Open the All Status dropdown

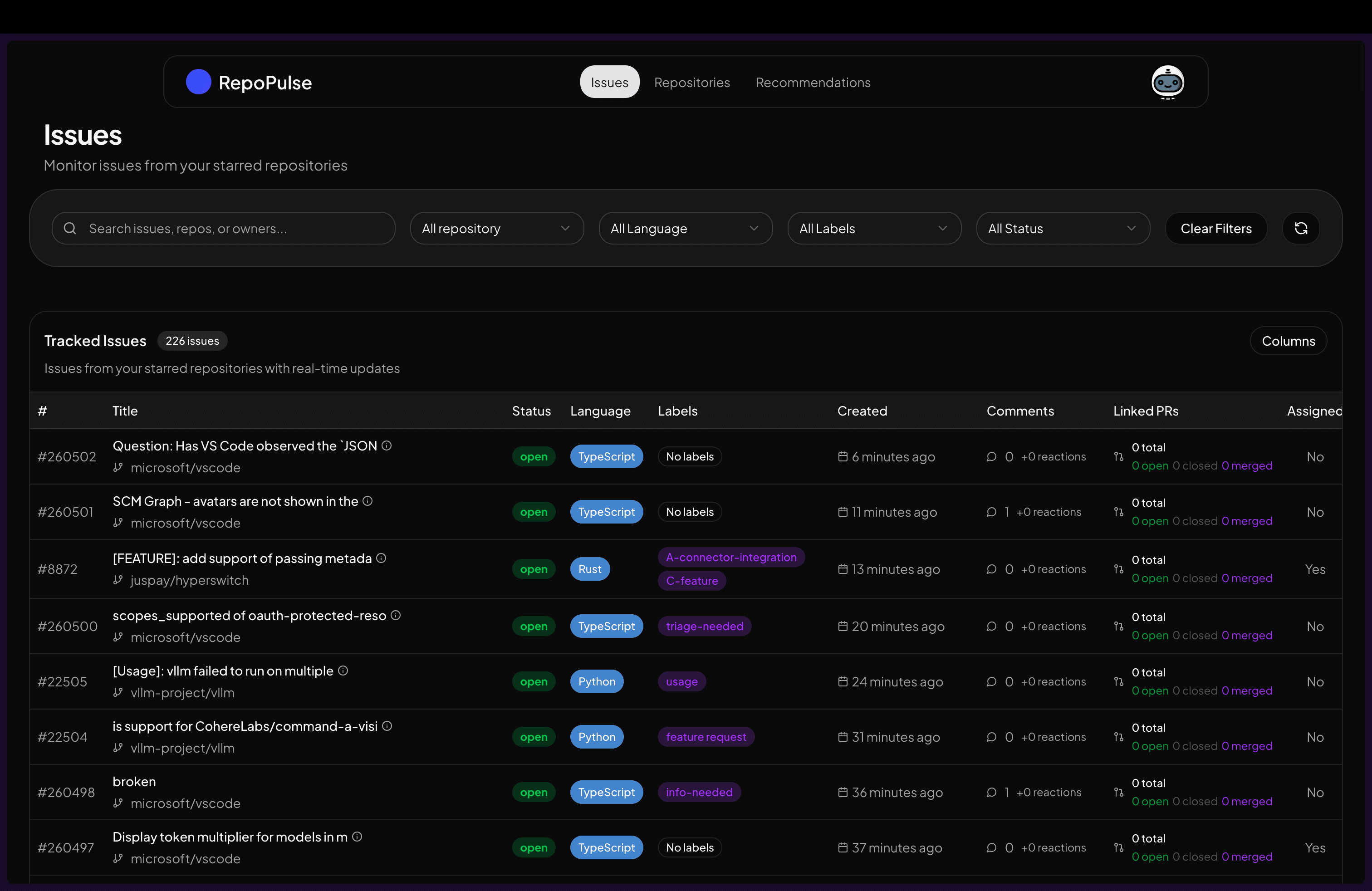click(1063, 228)
